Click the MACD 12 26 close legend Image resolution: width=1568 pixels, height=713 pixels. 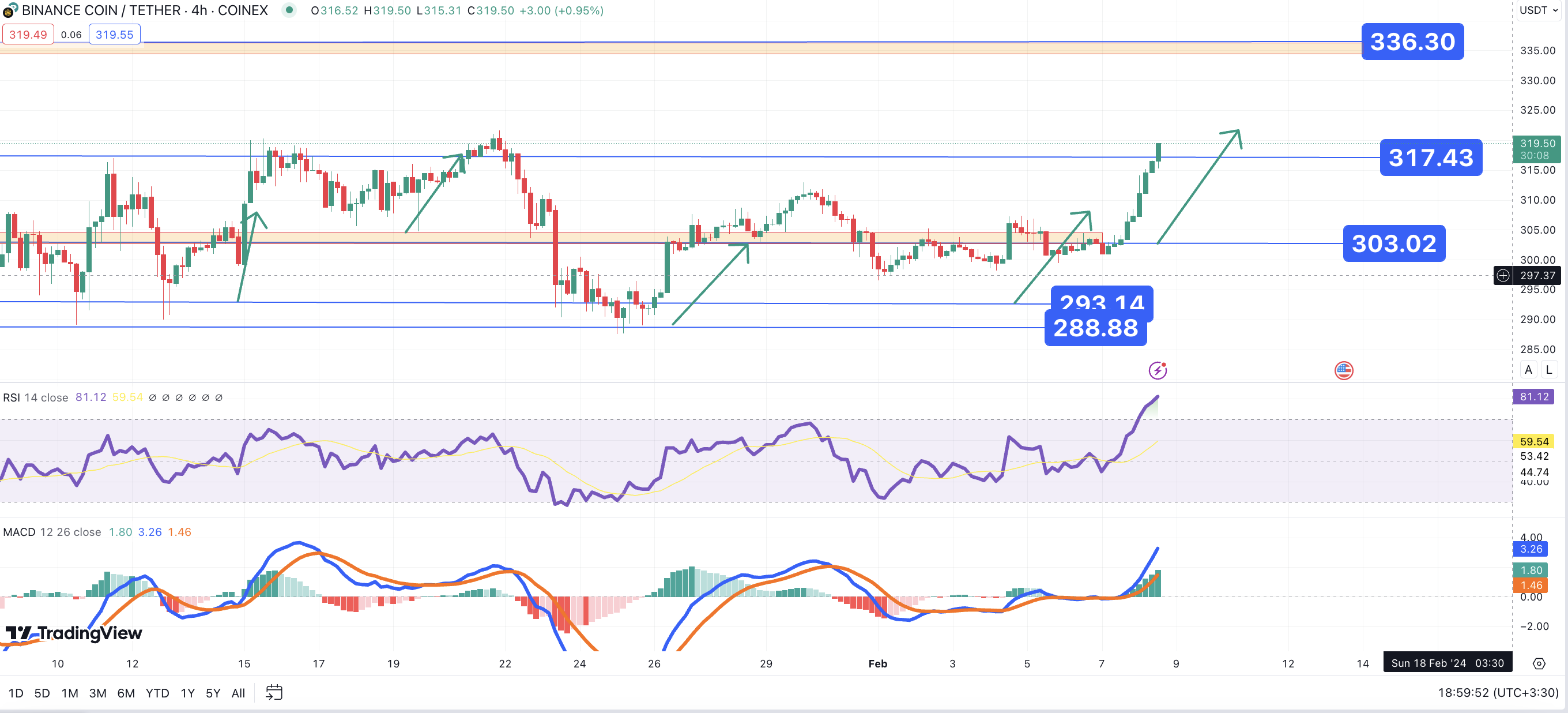[x=52, y=531]
